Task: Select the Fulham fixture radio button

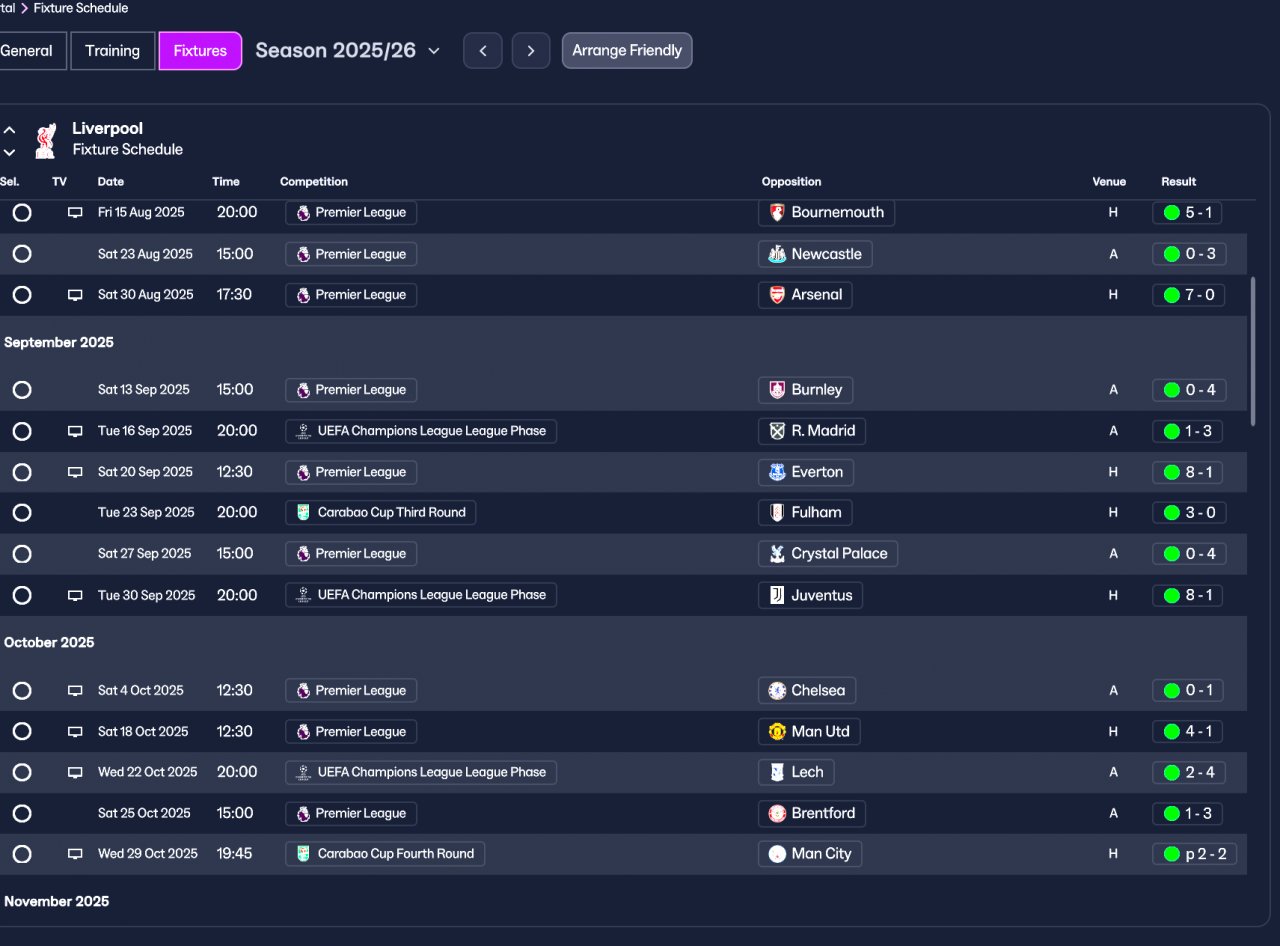Action: [22, 513]
